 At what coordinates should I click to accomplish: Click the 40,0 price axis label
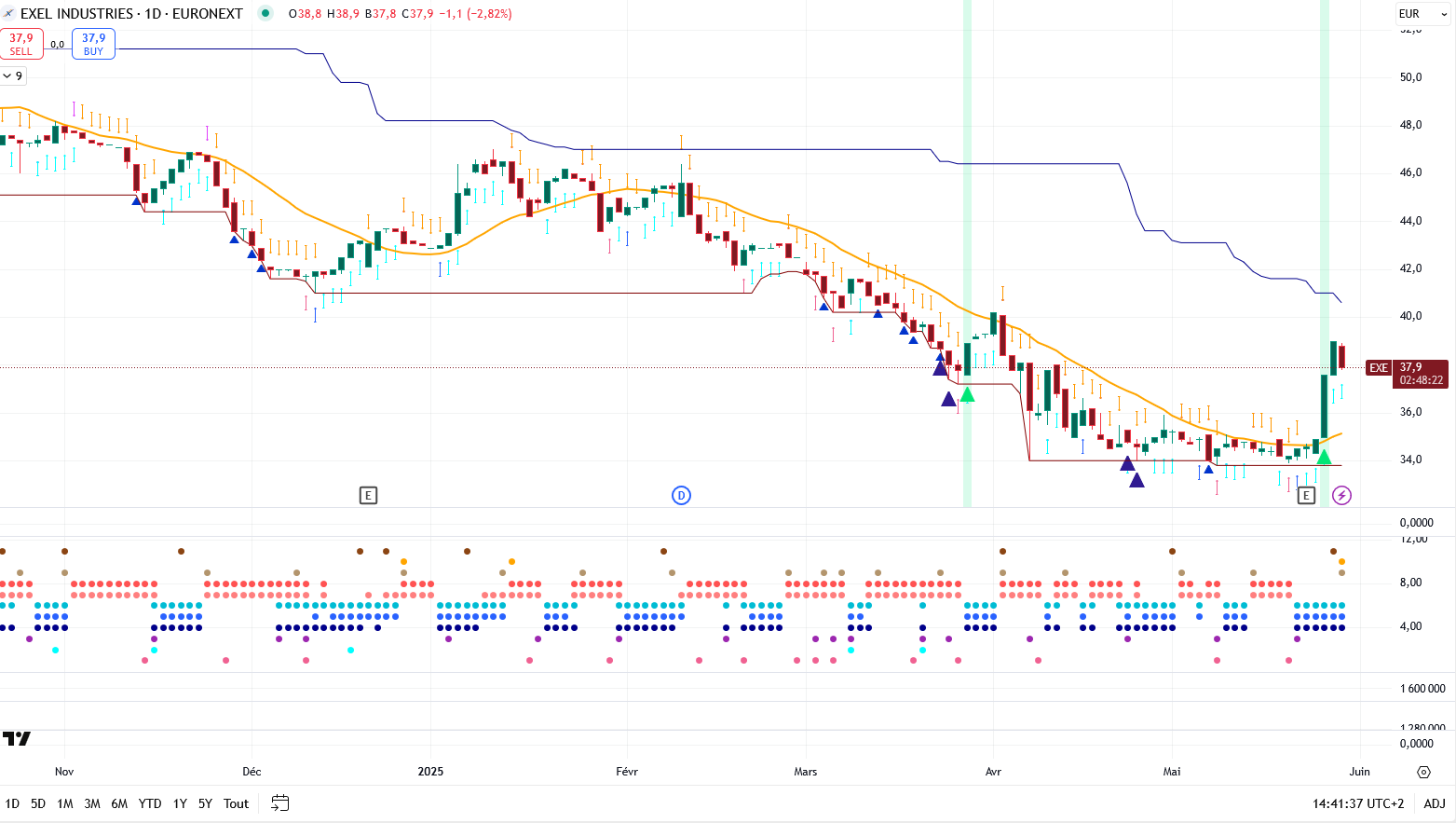point(1411,316)
